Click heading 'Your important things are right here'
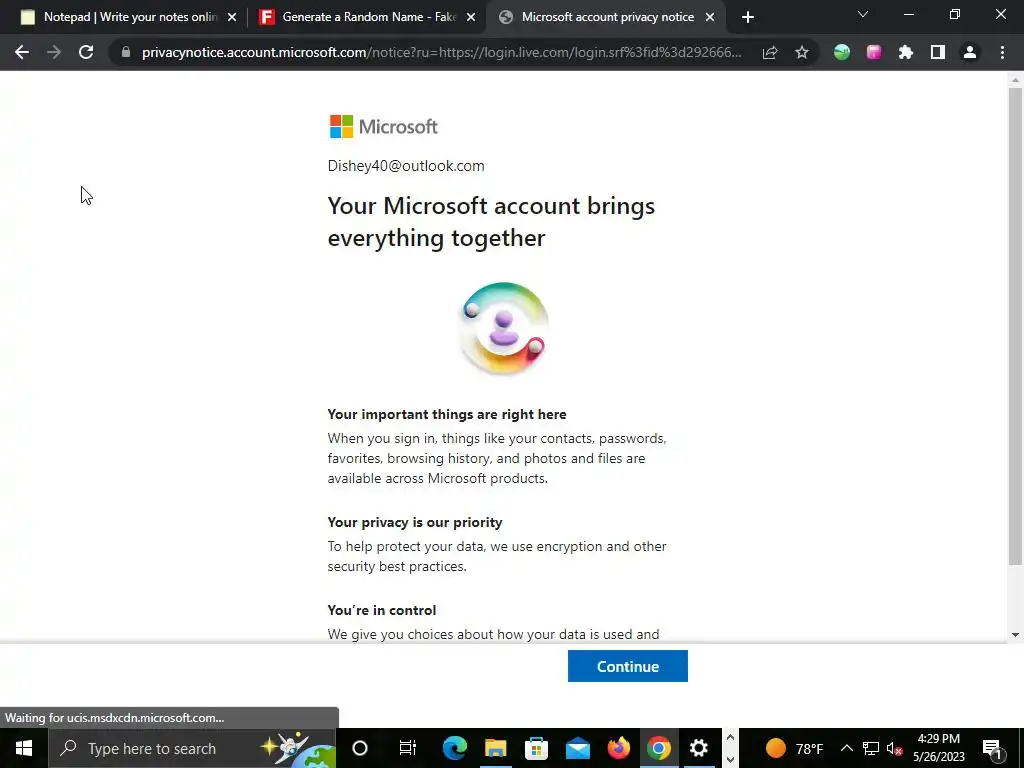1024x768 pixels. [447, 415]
